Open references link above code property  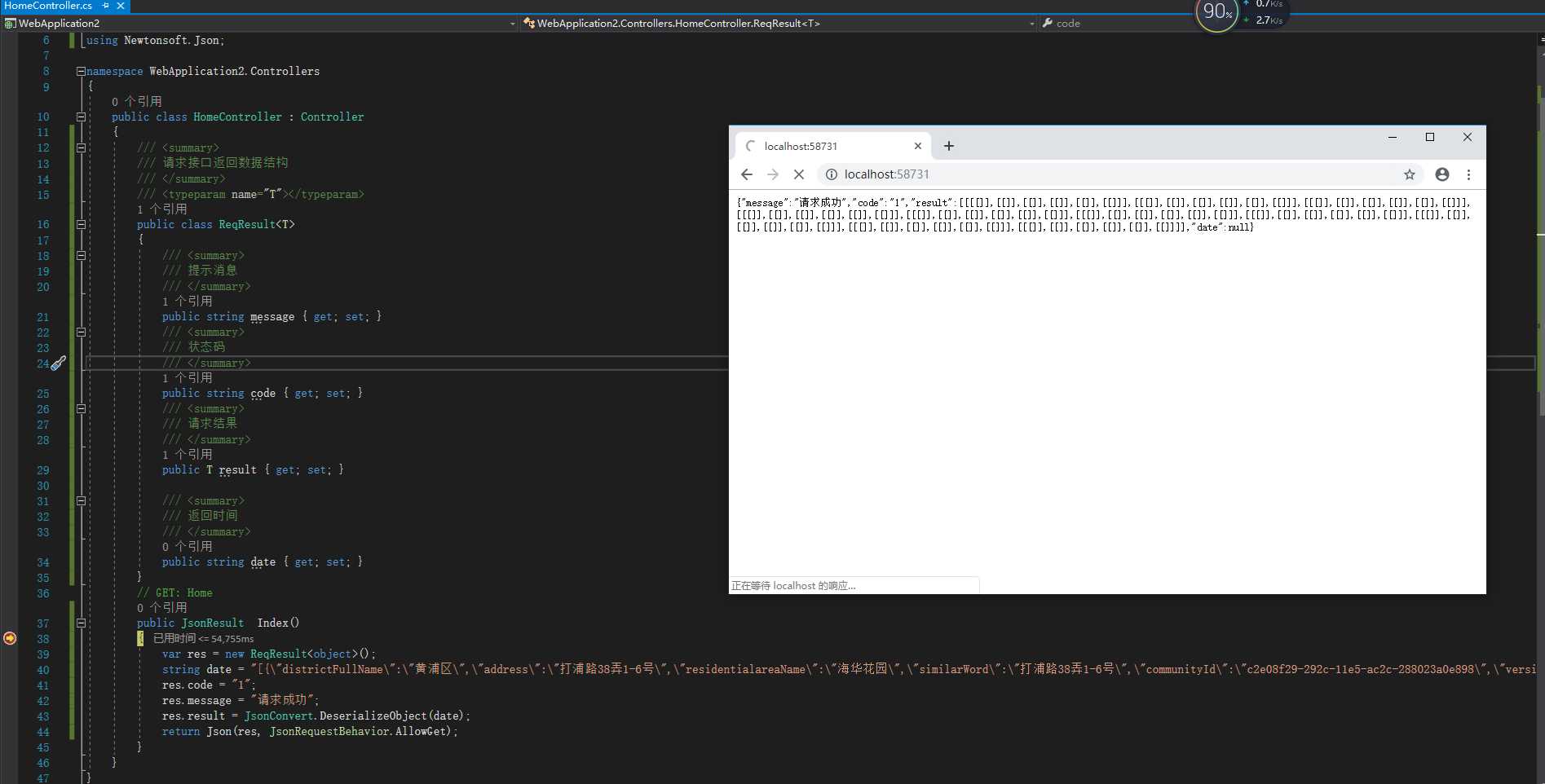pos(188,378)
